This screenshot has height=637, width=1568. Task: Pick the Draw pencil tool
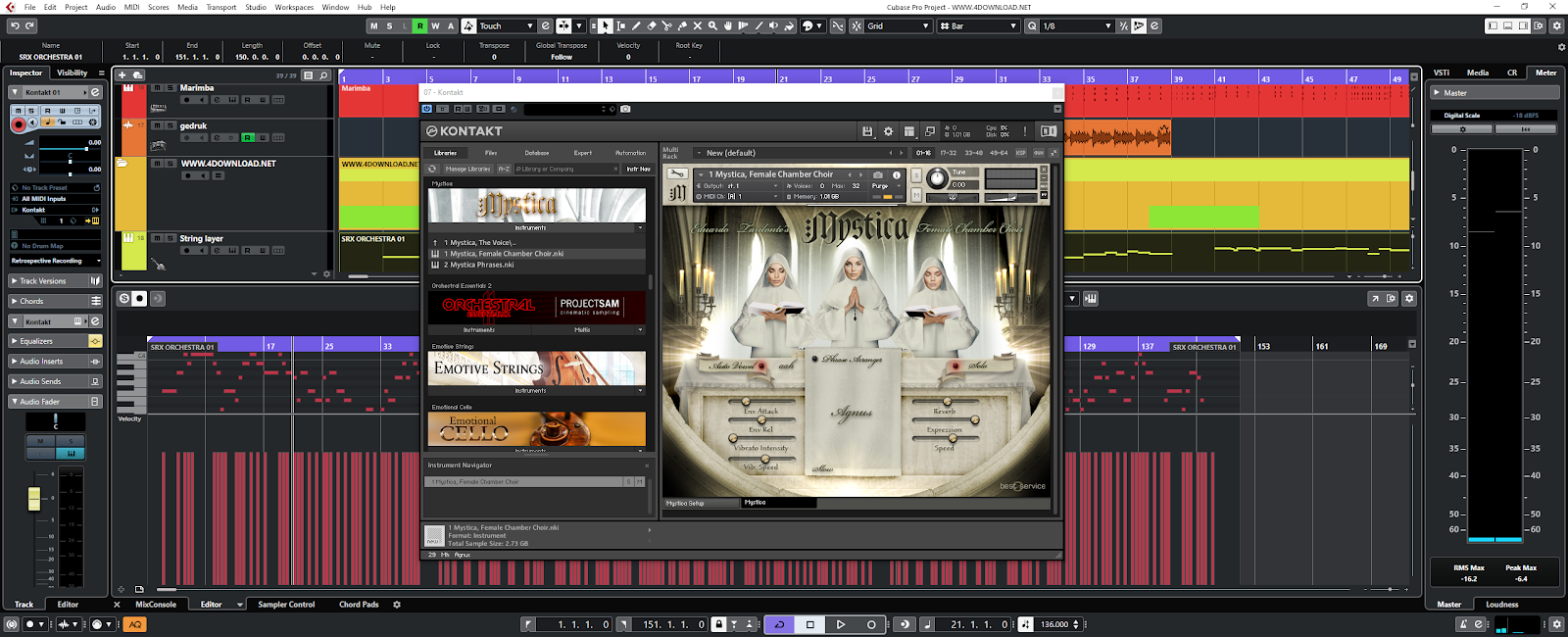[x=636, y=26]
